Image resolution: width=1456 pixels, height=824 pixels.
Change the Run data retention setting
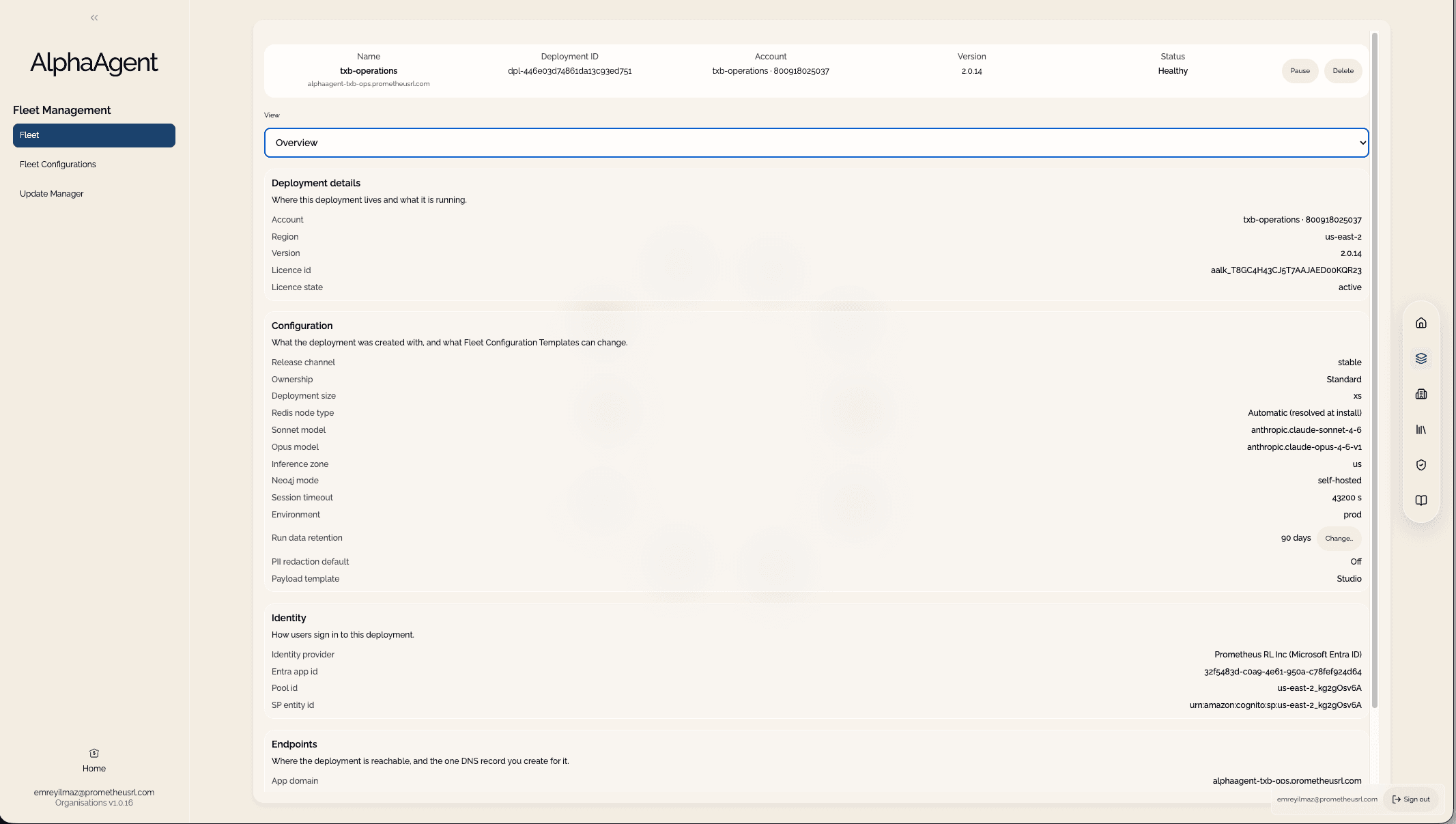coord(1339,539)
